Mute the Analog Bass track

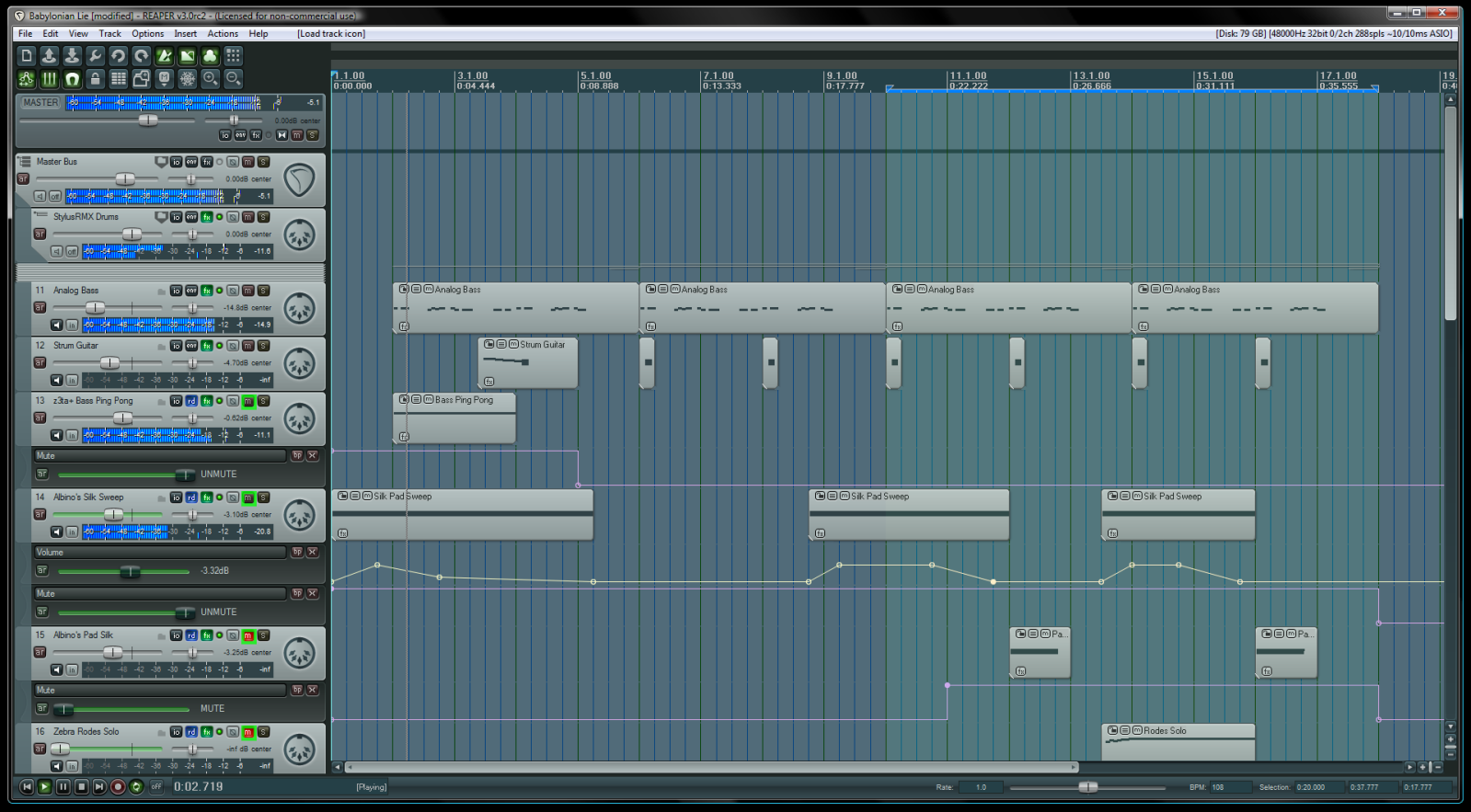[247, 291]
